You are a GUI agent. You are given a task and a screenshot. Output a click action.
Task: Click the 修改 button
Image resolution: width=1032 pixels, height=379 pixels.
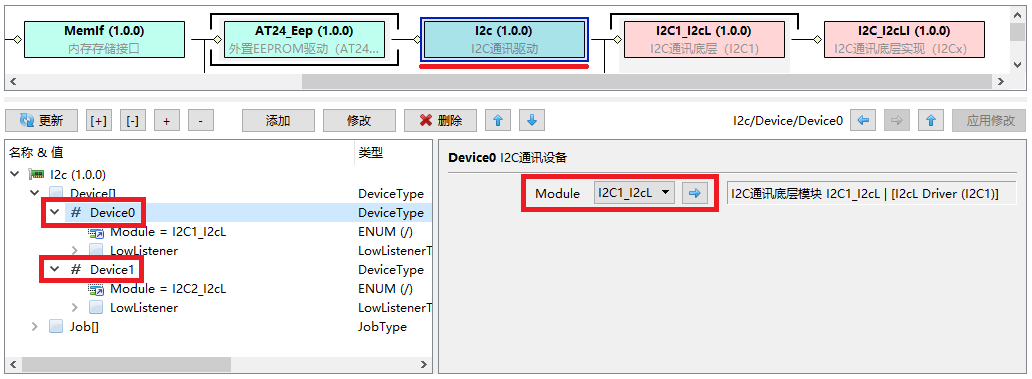click(359, 120)
